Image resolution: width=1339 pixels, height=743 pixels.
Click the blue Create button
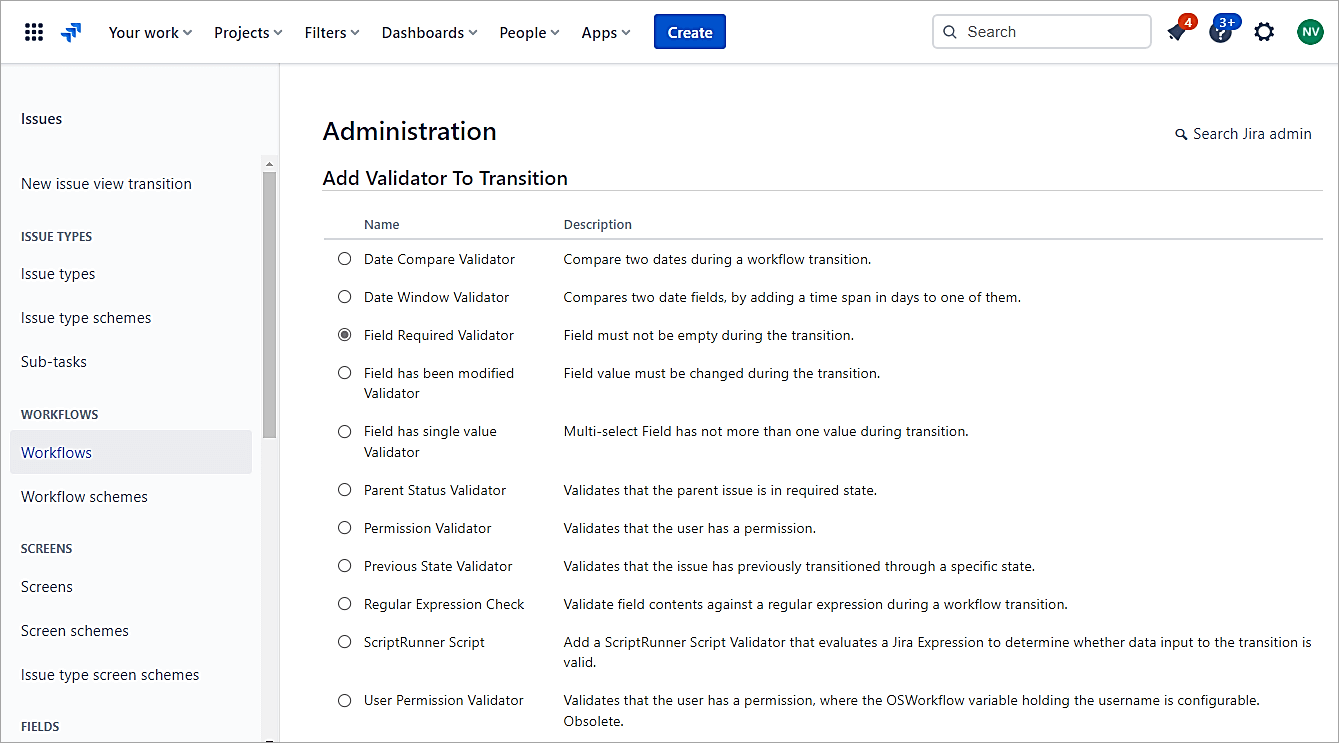(x=689, y=32)
